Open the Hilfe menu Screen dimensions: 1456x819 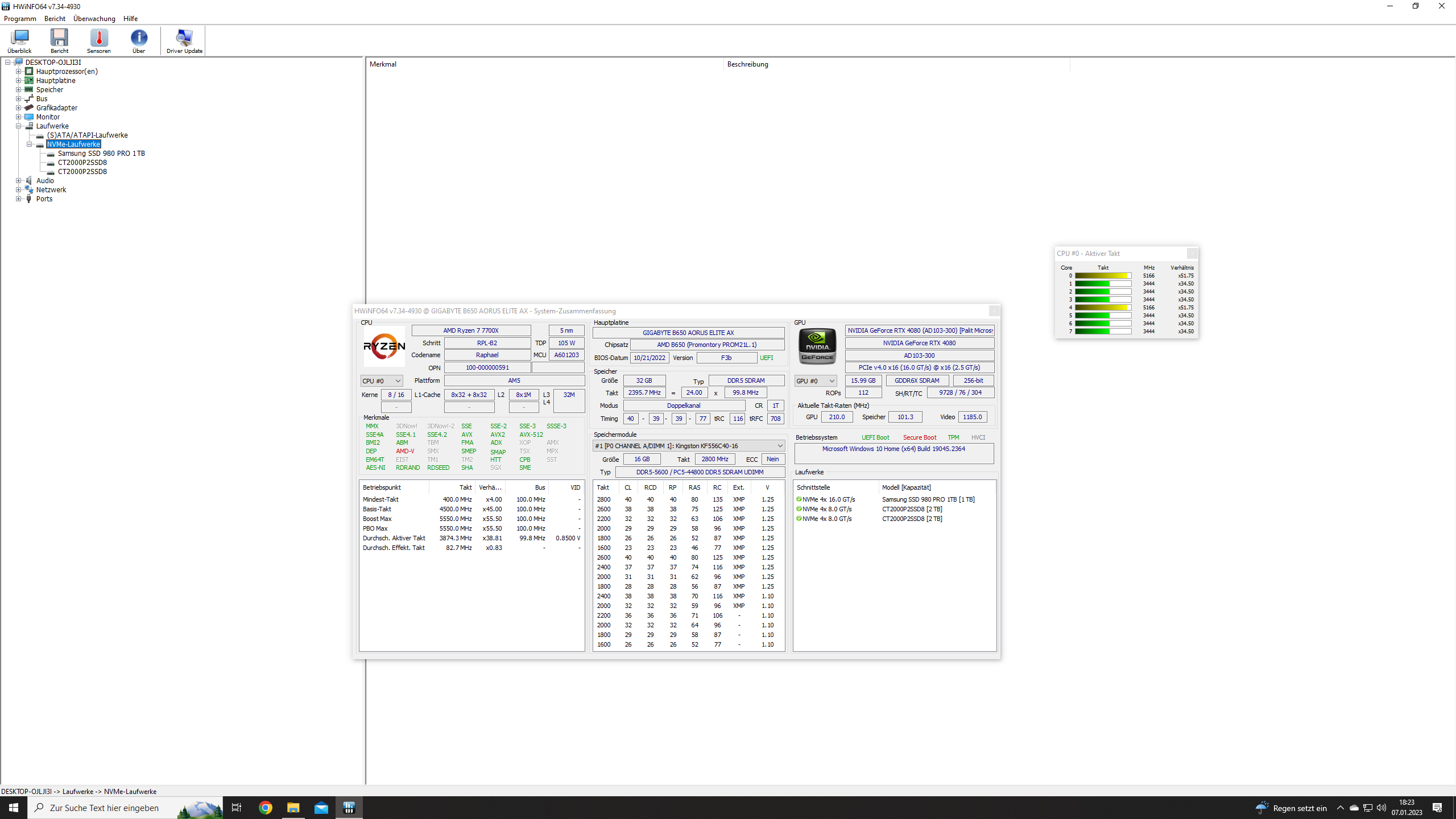[x=130, y=19]
